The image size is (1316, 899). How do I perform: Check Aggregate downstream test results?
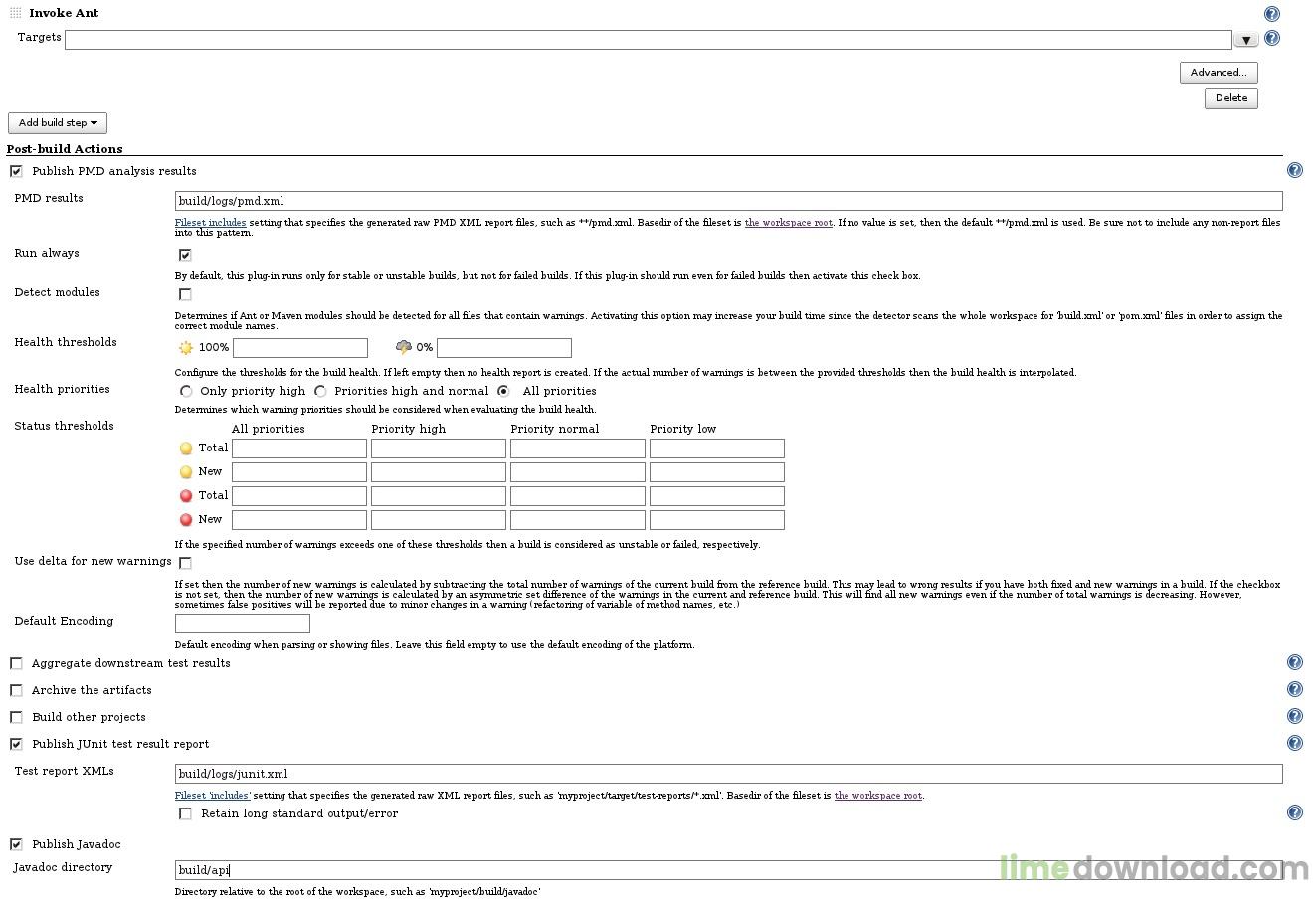point(16,663)
